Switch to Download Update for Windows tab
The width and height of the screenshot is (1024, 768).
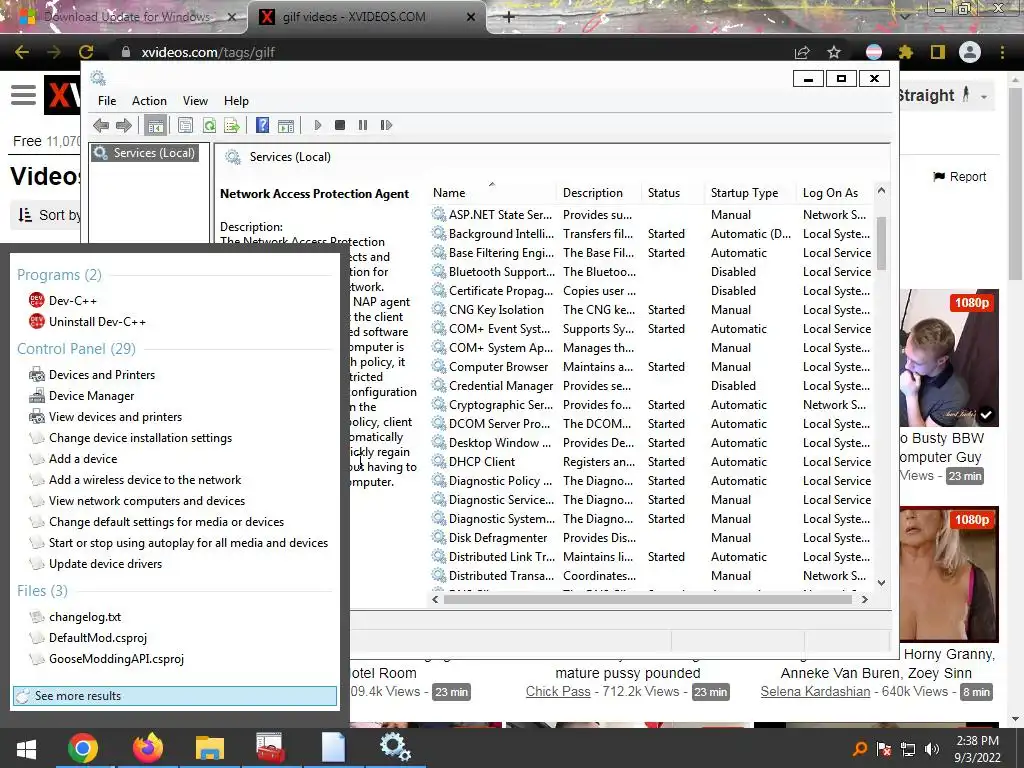click(128, 17)
